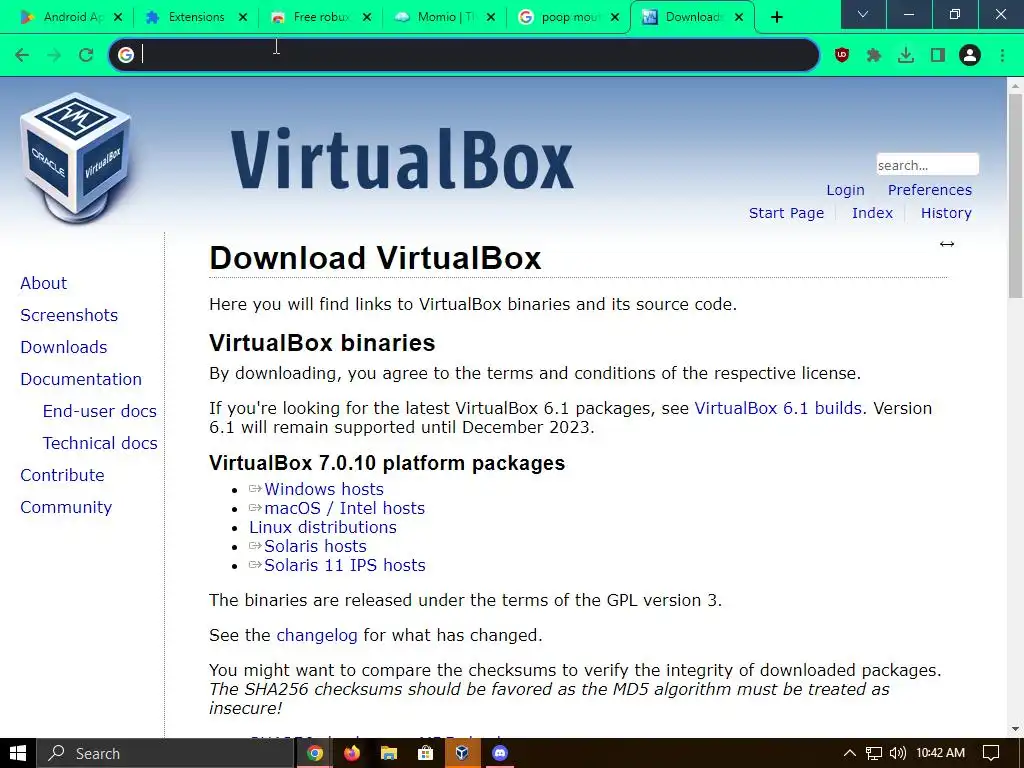Click the VirtualBox taskbar icon
The image size is (1024, 768).
coord(462,753)
